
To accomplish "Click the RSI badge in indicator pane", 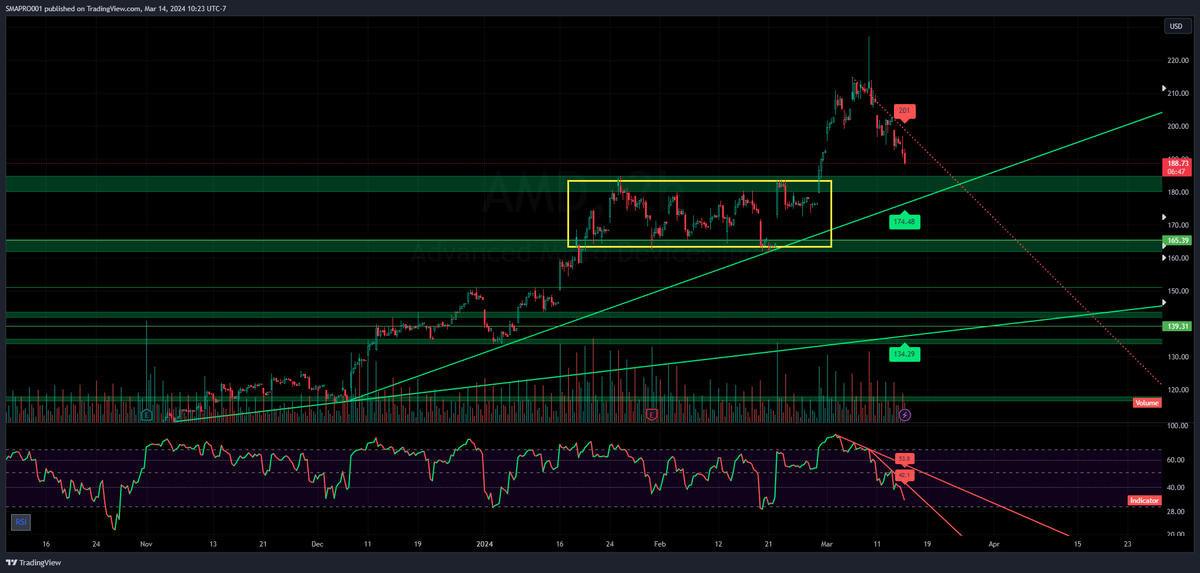I will pyautogui.click(x=19, y=521).
